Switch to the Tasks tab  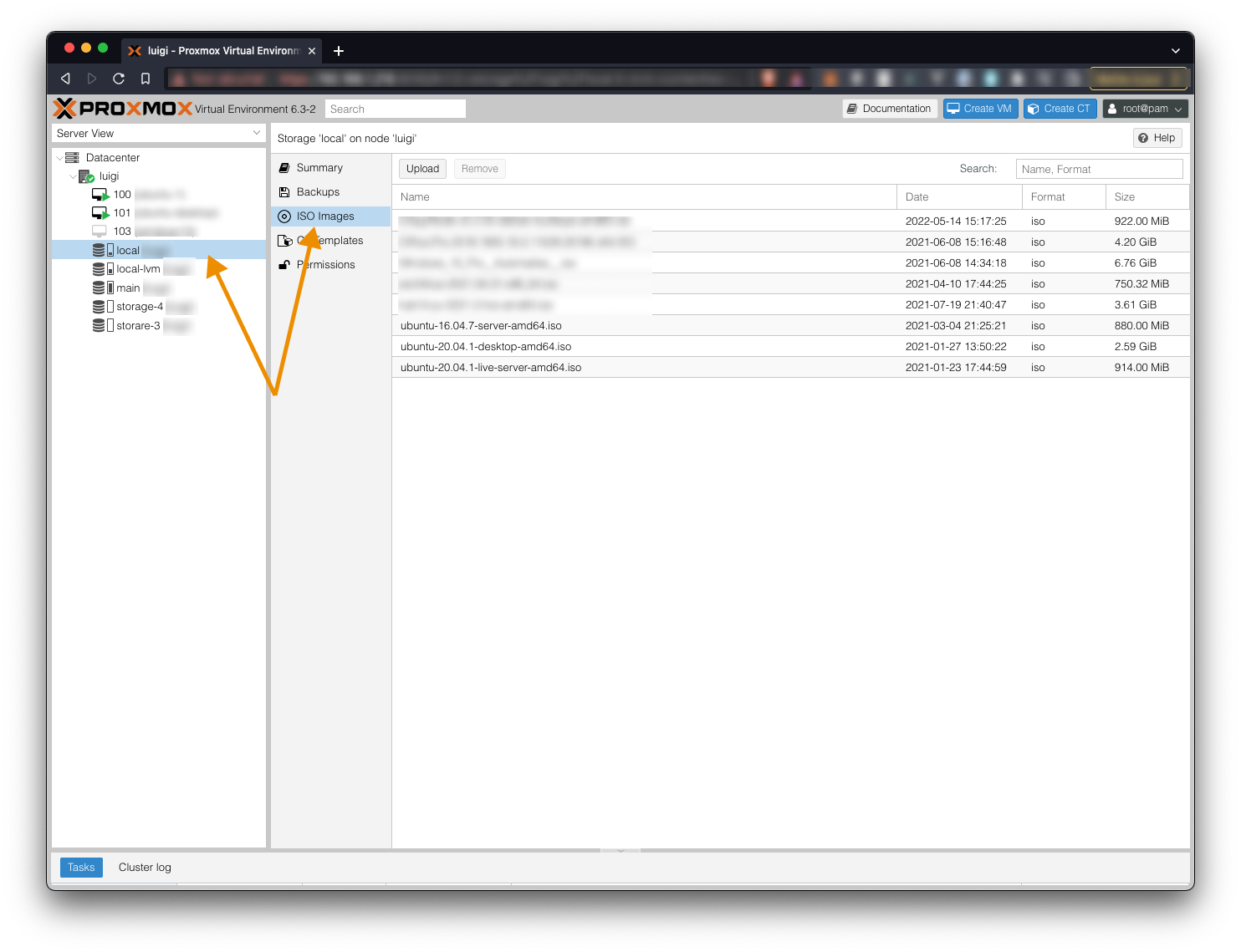pyautogui.click(x=81, y=868)
